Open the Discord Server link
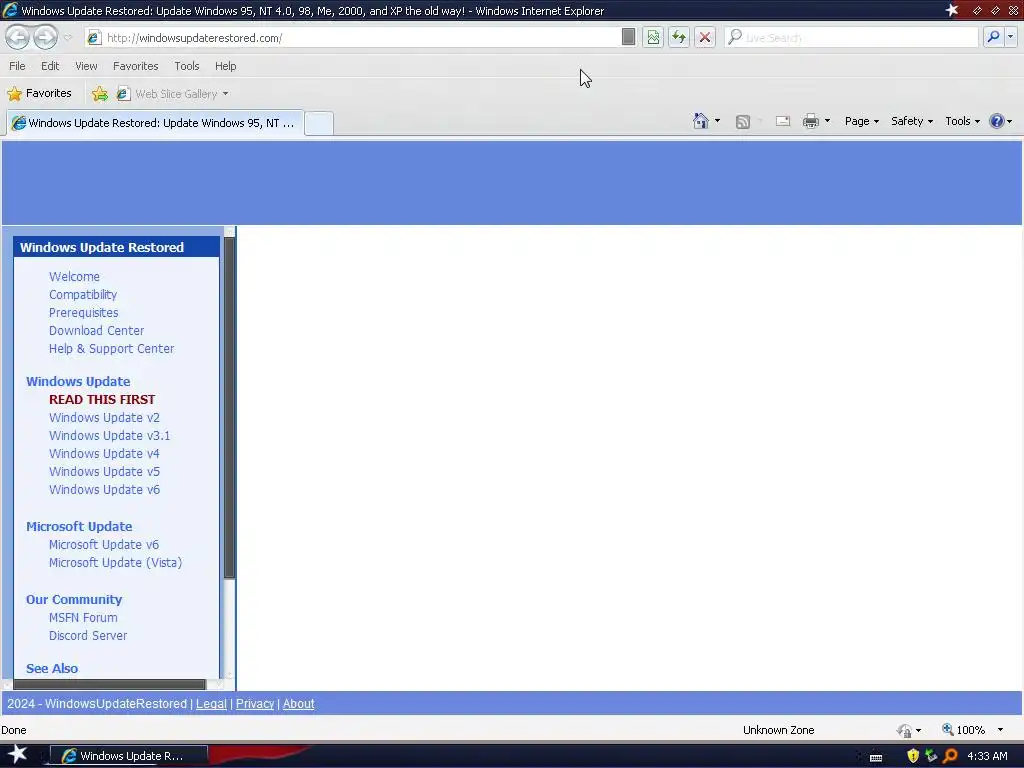This screenshot has height=768, width=1024. [x=88, y=635]
